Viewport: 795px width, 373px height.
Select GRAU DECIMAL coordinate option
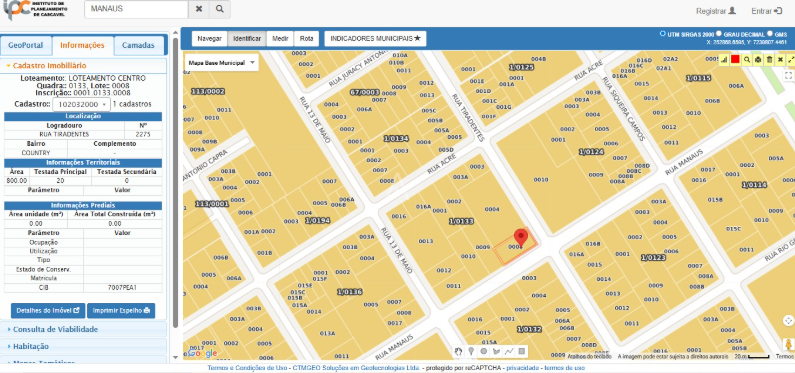coord(718,33)
